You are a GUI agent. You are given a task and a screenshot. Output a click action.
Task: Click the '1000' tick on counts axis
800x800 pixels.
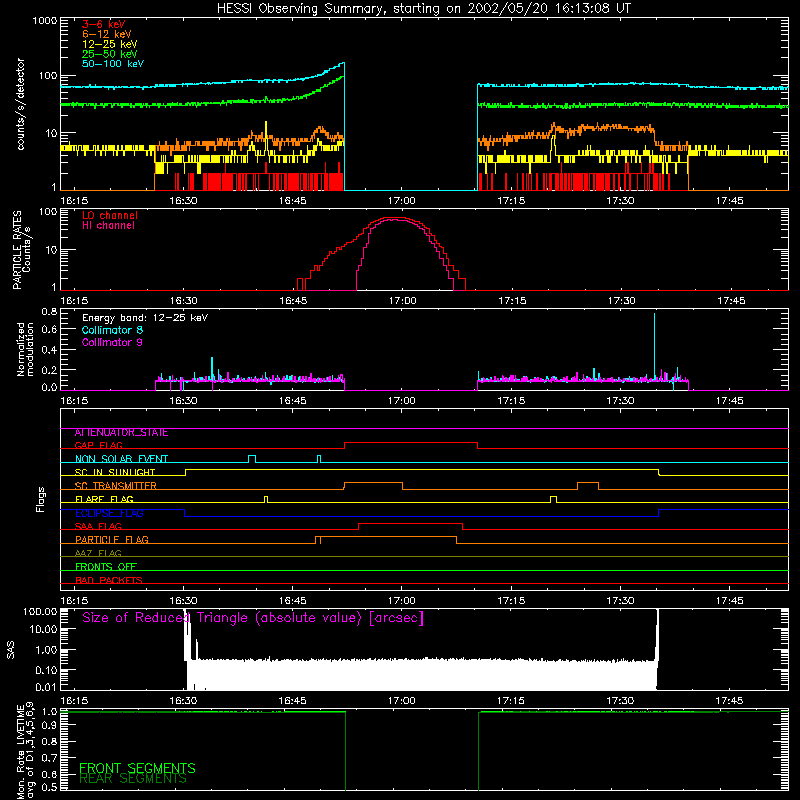[x=44, y=21]
